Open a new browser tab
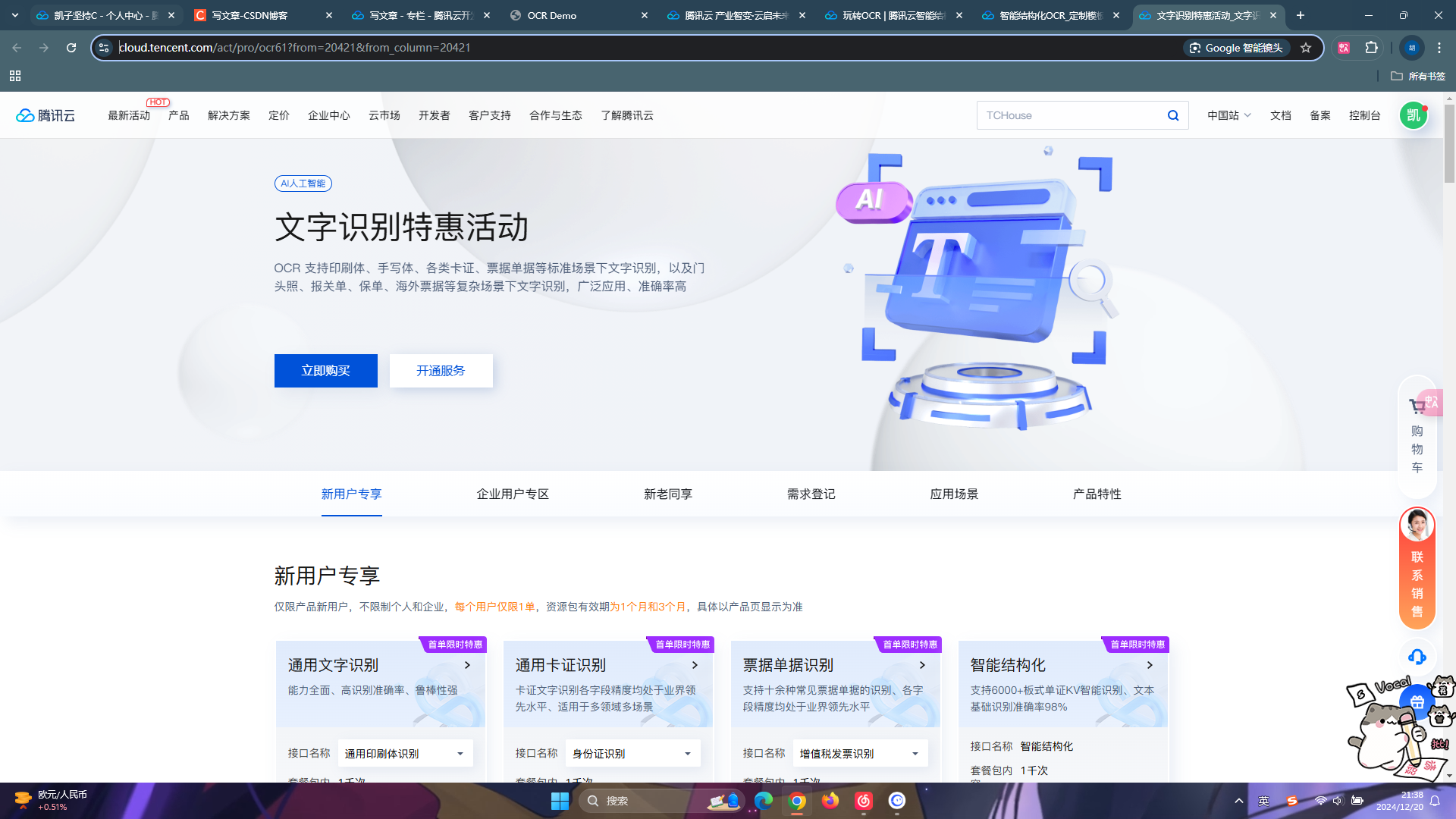The height and width of the screenshot is (819, 1456). click(x=1301, y=15)
